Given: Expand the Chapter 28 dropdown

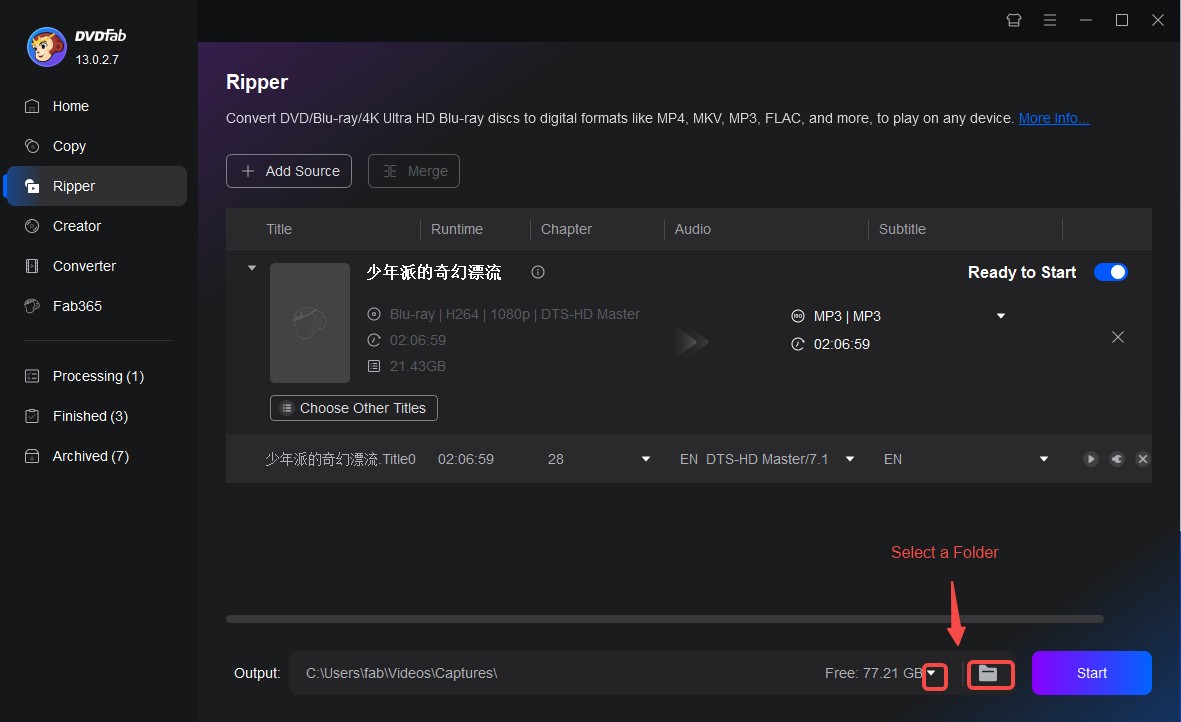Looking at the screenshot, I should [645, 459].
